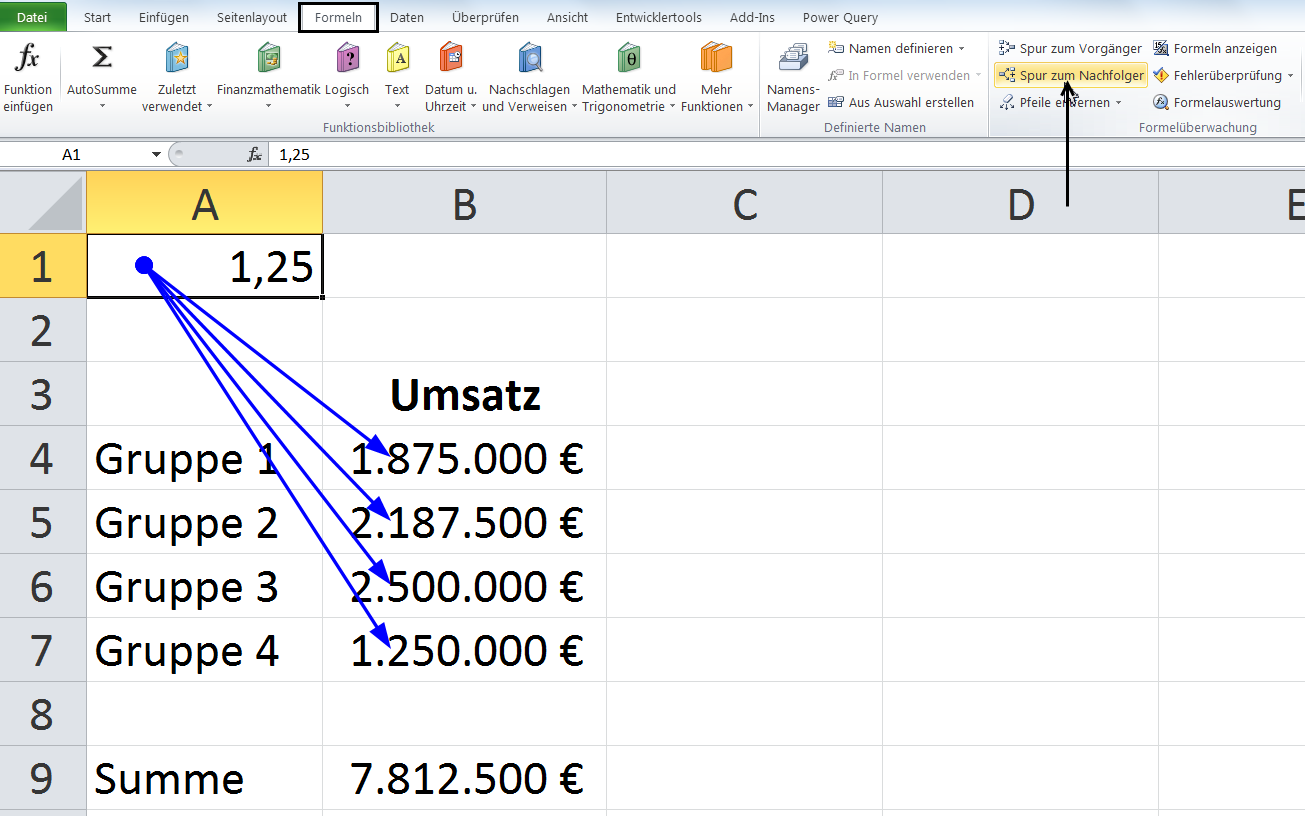This screenshot has width=1305, height=816.
Task: Expand Mehr Funktionen dropdown arrow
Action: point(750,106)
